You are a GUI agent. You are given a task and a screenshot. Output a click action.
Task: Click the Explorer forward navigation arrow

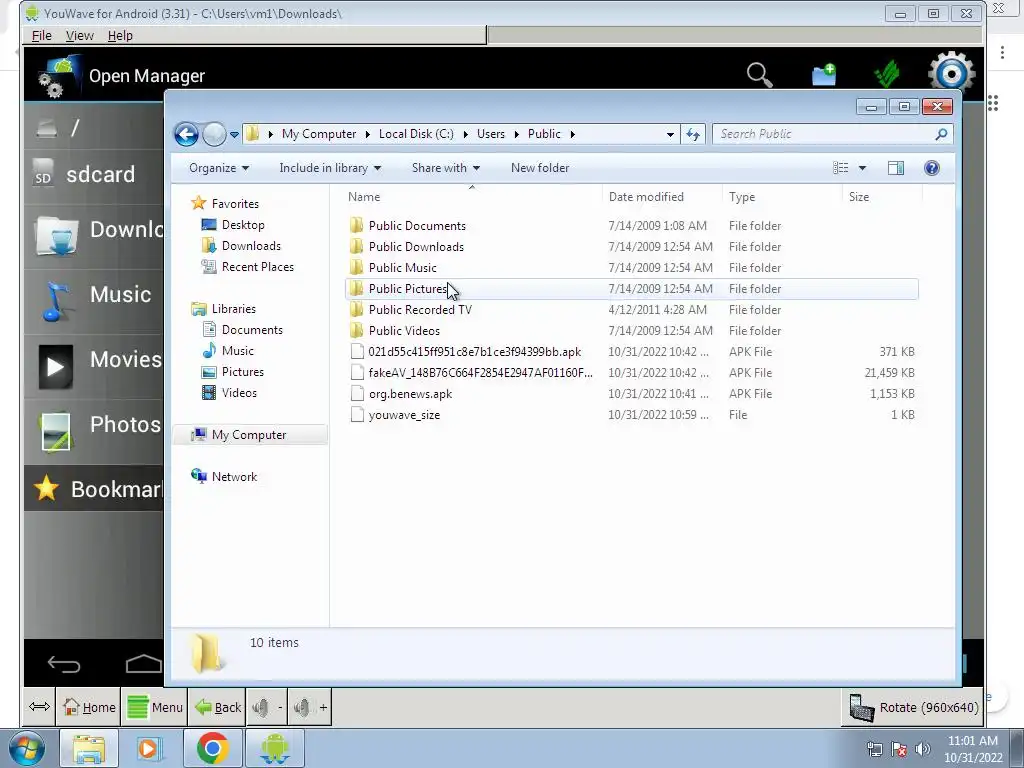coord(214,135)
